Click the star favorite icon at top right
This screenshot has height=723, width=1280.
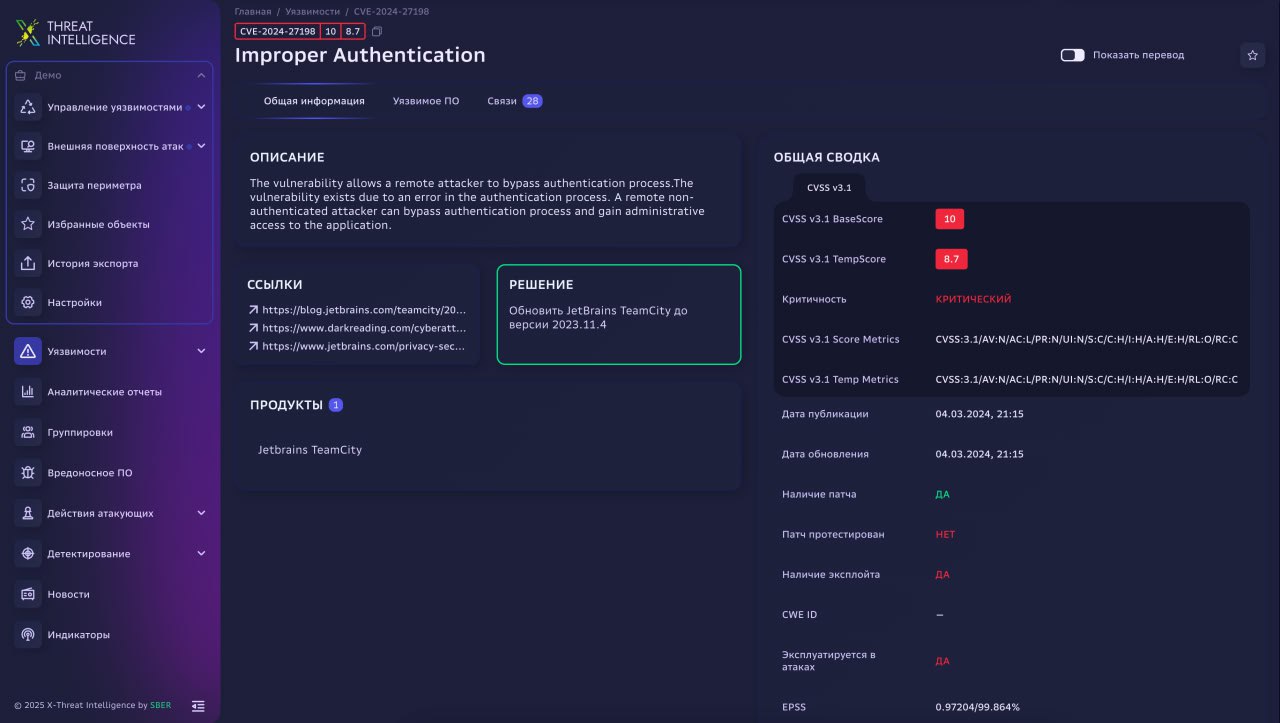click(x=1252, y=56)
